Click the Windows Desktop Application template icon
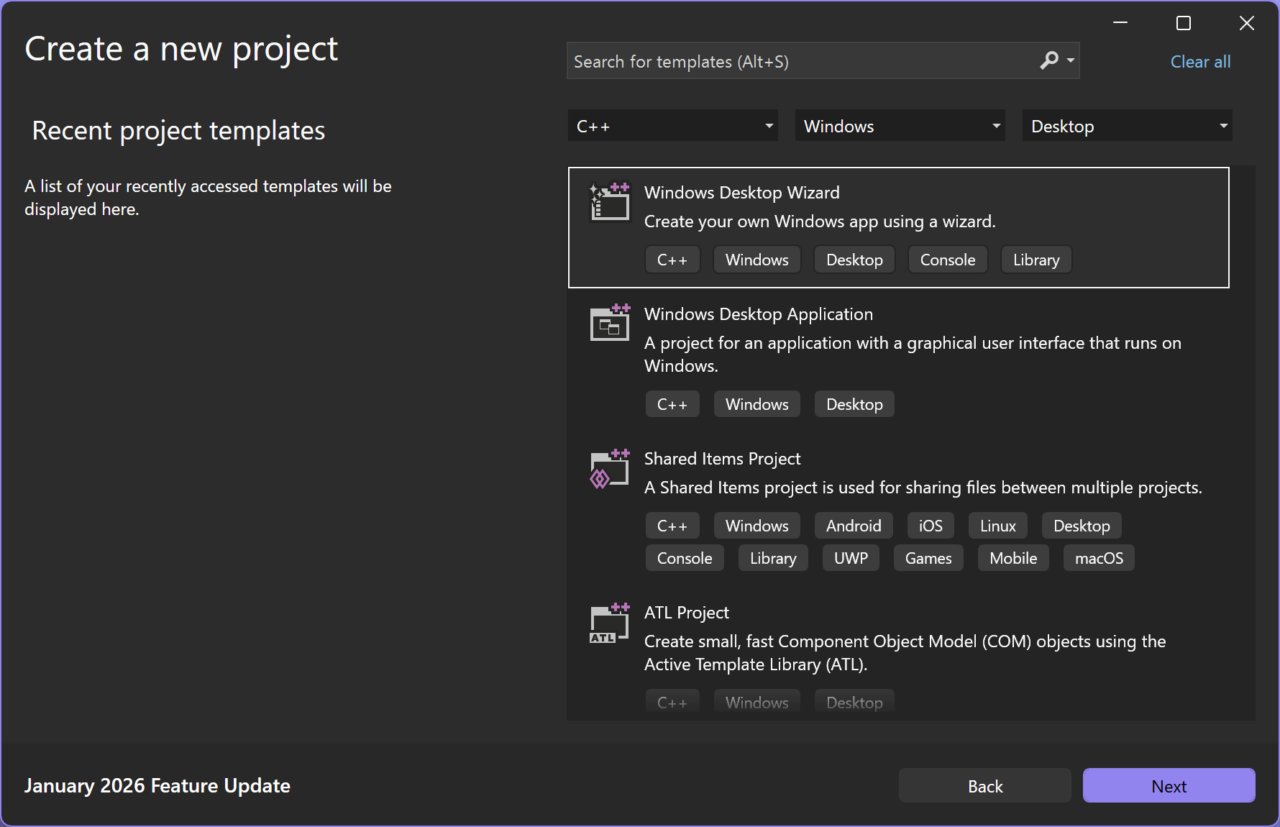 610,323
